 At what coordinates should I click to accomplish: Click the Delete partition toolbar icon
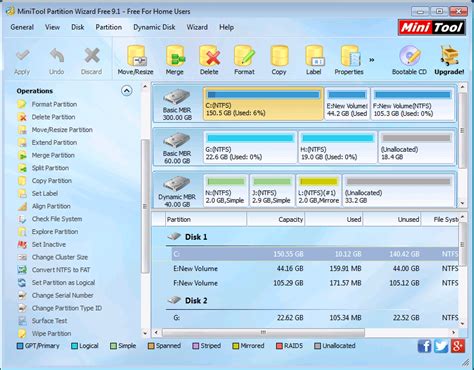209,60
